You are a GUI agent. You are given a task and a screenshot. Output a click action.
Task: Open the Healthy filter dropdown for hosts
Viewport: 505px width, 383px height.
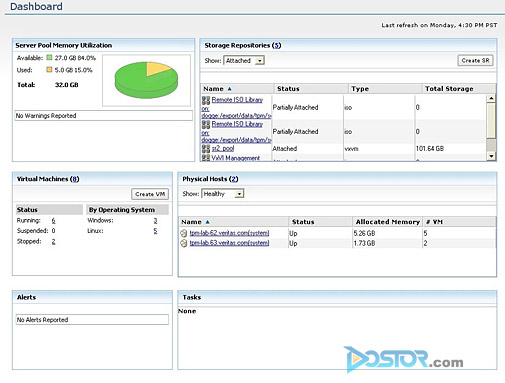[x=239, y=194]
